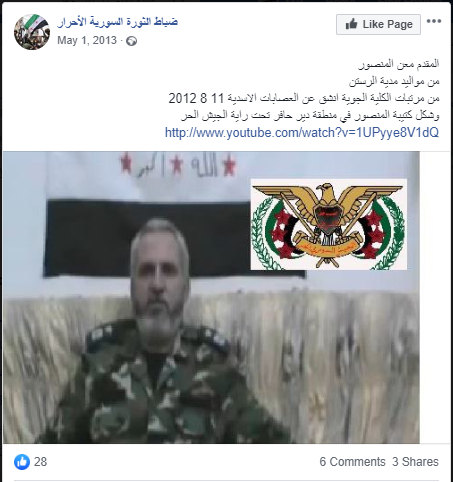453x482 pixels.
Task: Open the video thumbnail of the uniformed man
Action: point(211,297)
